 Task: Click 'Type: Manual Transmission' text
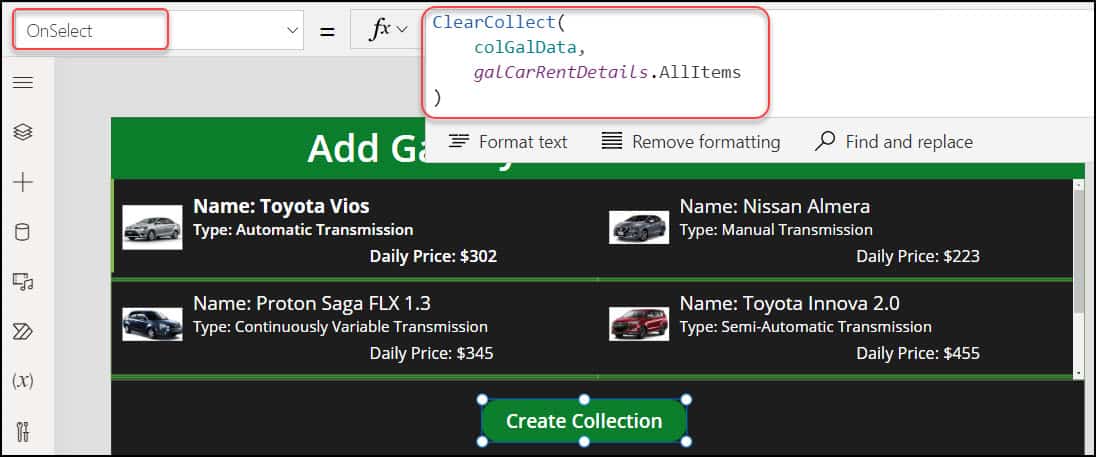coord(776,230)
